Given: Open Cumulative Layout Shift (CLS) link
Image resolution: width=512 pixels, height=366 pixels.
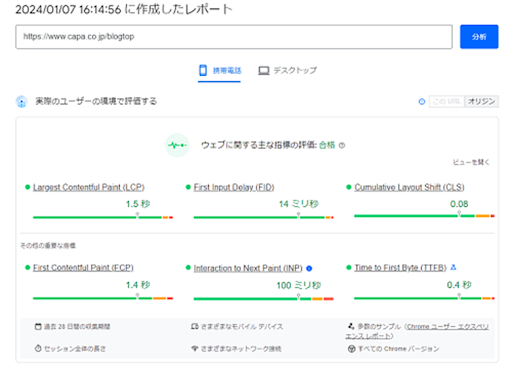Looking at the screenshot, I should [x=409, y=187].
